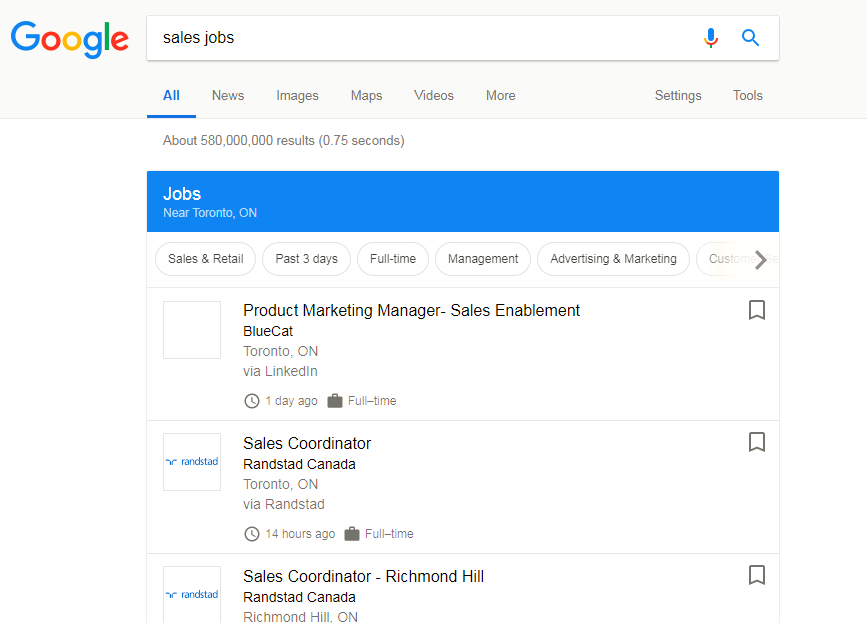Viewport: 867px width, 623px height.
Task: Open the Jobs heading in the blue banner
Action: point(182,194)
